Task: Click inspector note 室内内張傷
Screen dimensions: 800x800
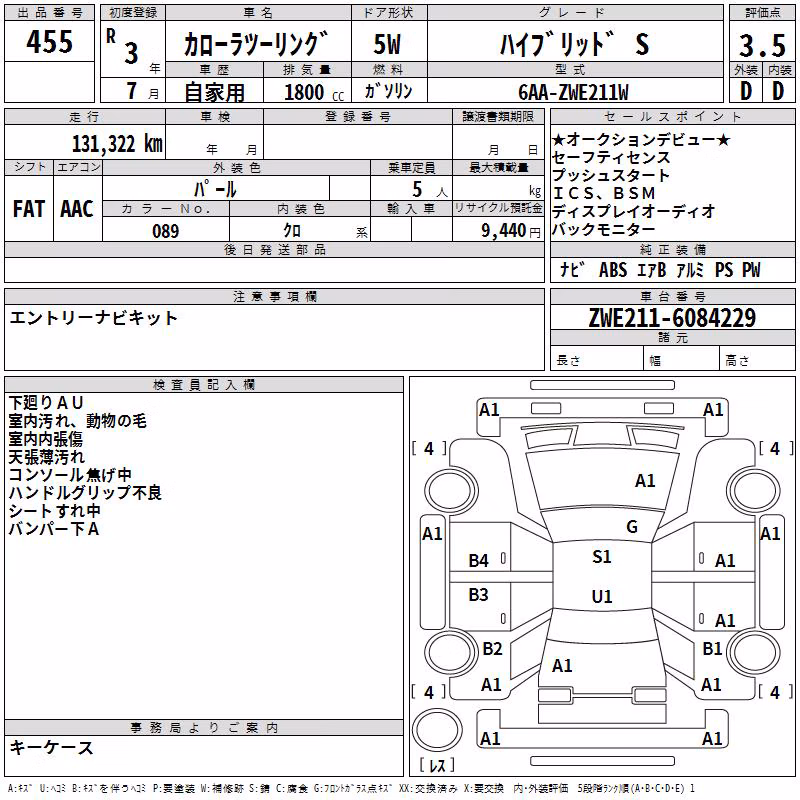Action: (45, 439)
